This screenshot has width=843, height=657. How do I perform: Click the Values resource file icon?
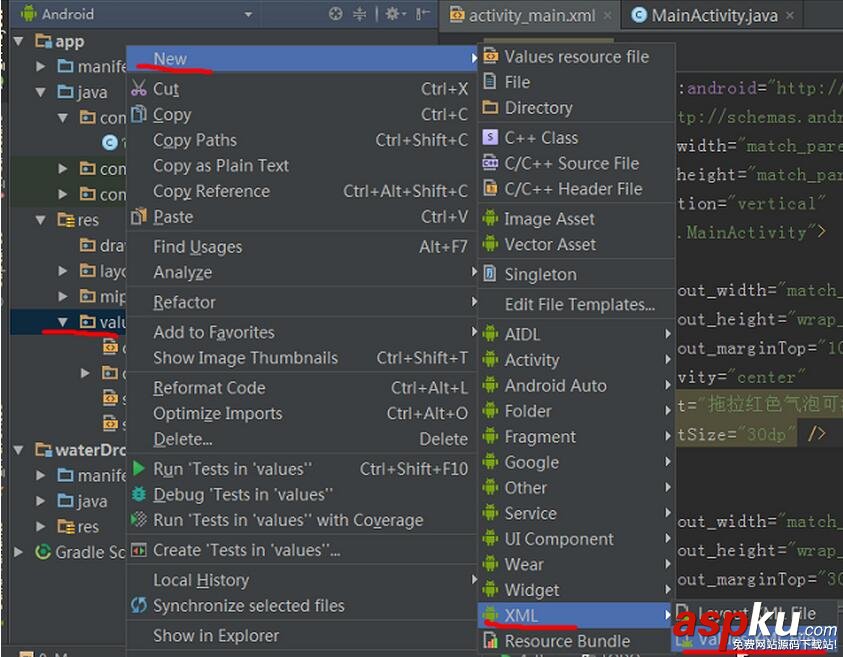pyautogui.click(x=490, y=56)
